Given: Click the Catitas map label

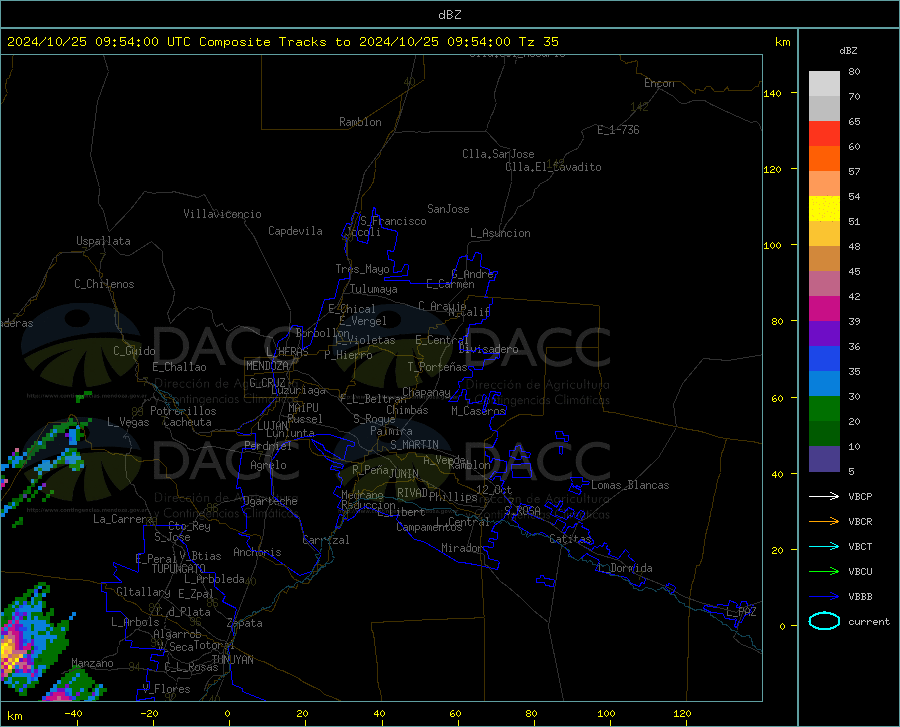Looking at the screenshot, I should click(570, 539).
